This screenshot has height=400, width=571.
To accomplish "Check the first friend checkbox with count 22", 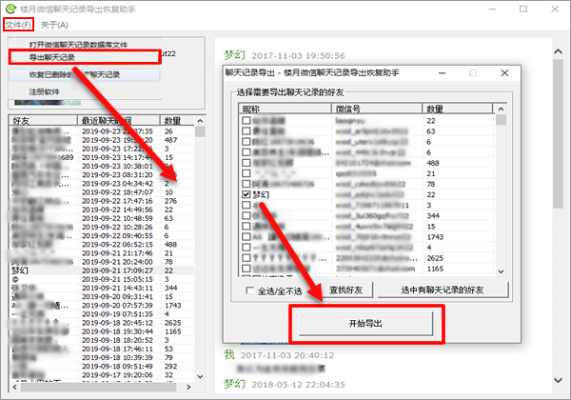I will [246, 121].
